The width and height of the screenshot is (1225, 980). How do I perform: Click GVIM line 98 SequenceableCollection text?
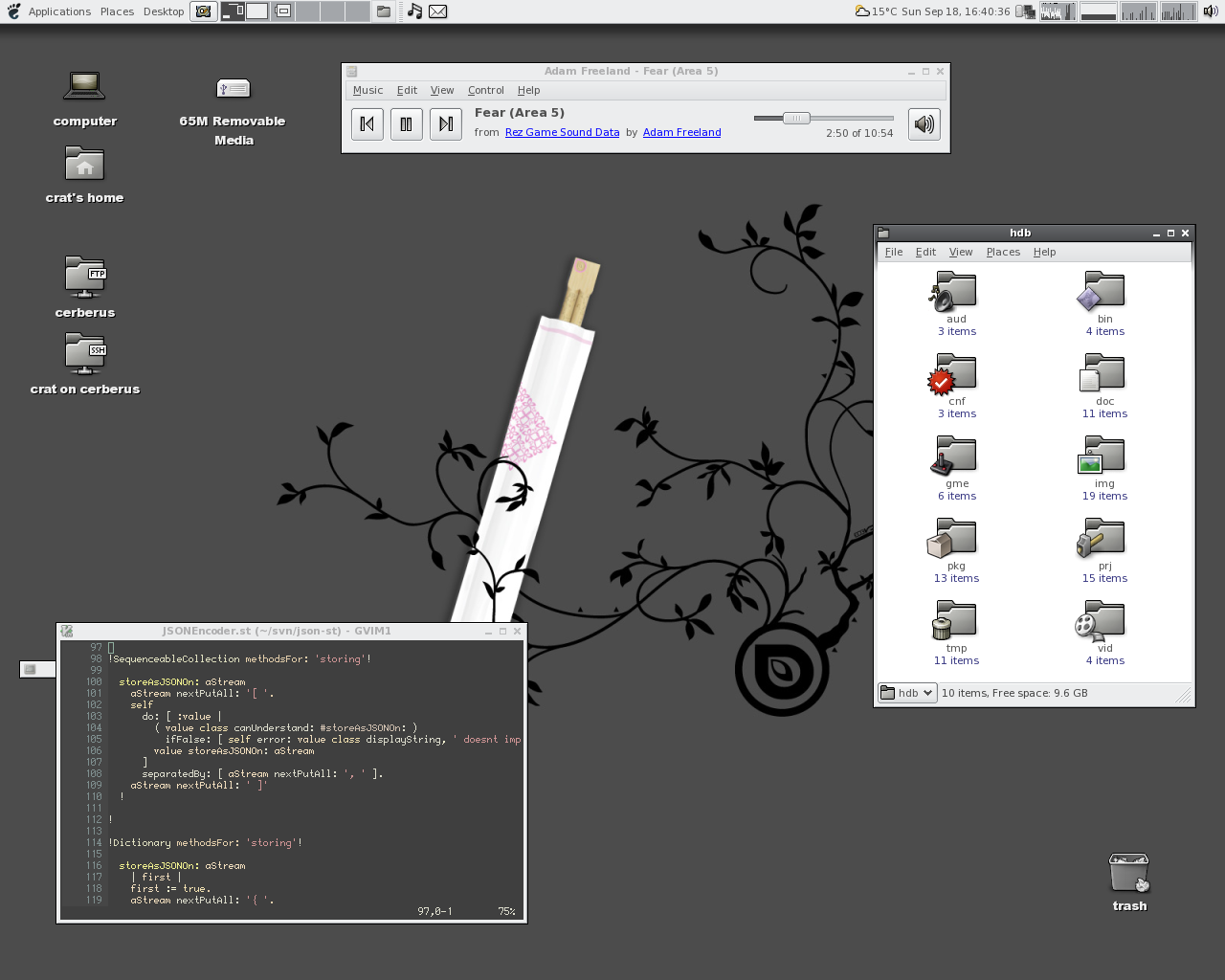(x=239, y=658)
